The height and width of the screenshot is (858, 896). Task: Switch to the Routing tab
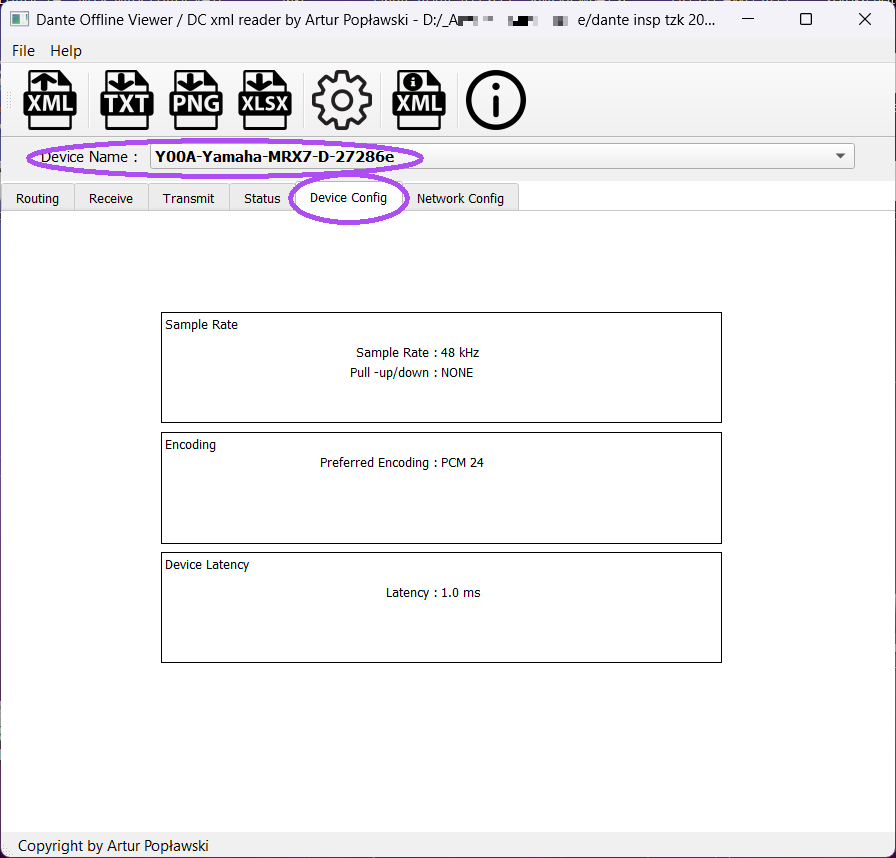38,198
